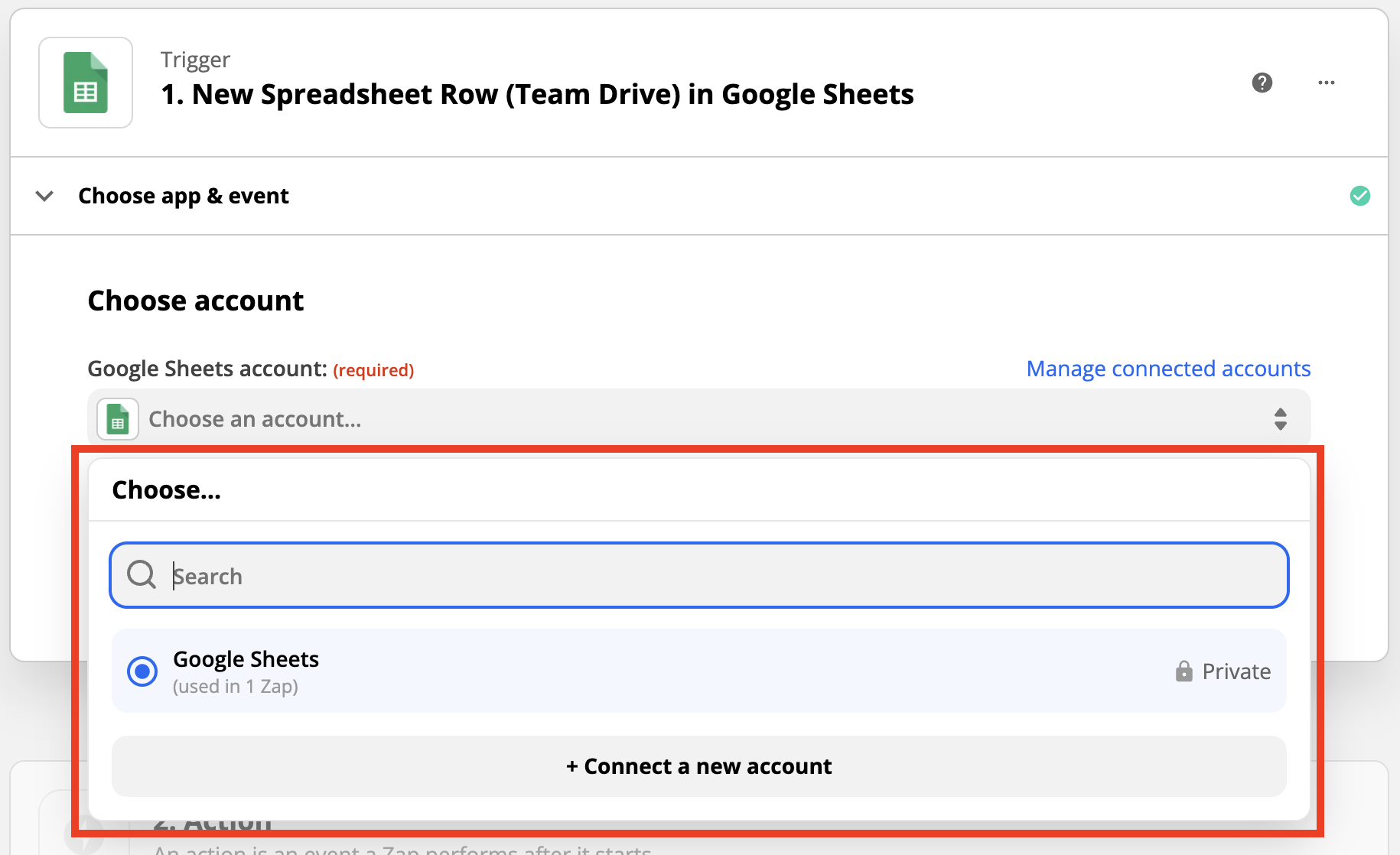Image resolution: width=1400 pixels, height=855 pixels.
Task: Click the Private label
Action: tap(1236, 671)
